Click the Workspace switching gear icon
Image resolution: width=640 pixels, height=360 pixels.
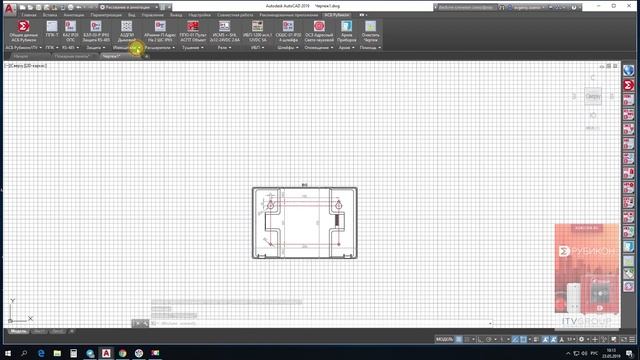(582, 340)
